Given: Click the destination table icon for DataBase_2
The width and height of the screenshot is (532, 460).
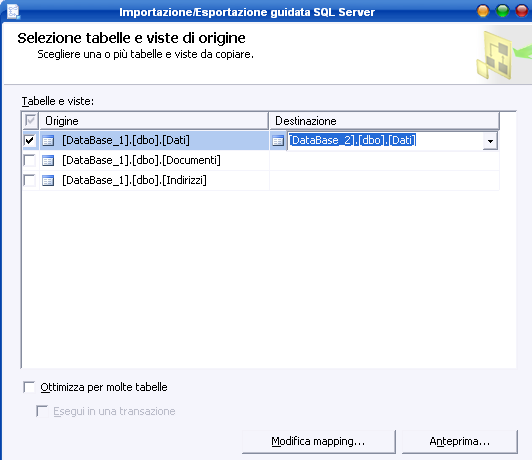Looking at the screenshot, I should click(278, 140).
